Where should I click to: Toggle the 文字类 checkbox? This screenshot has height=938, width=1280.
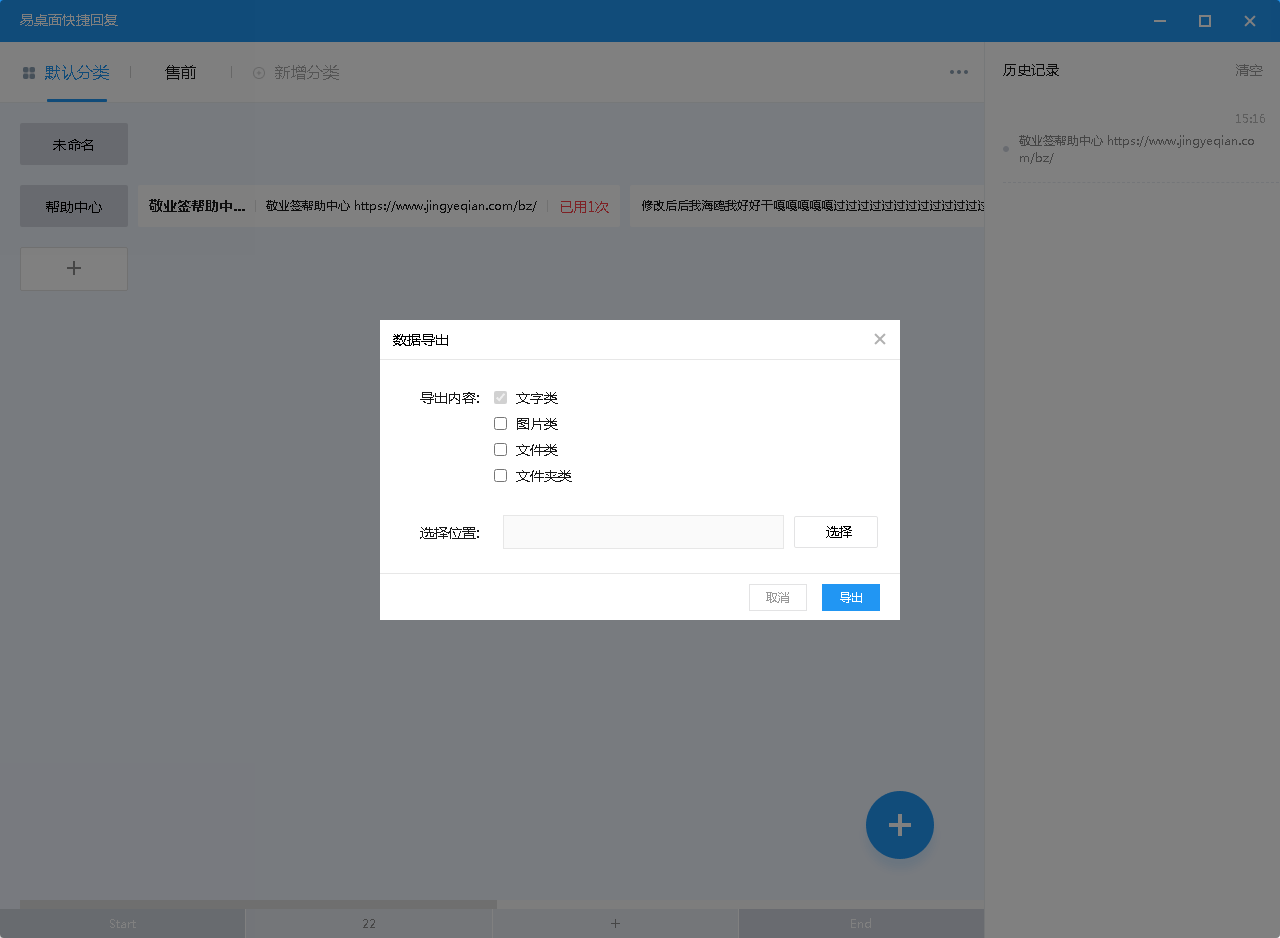point(501,397)
